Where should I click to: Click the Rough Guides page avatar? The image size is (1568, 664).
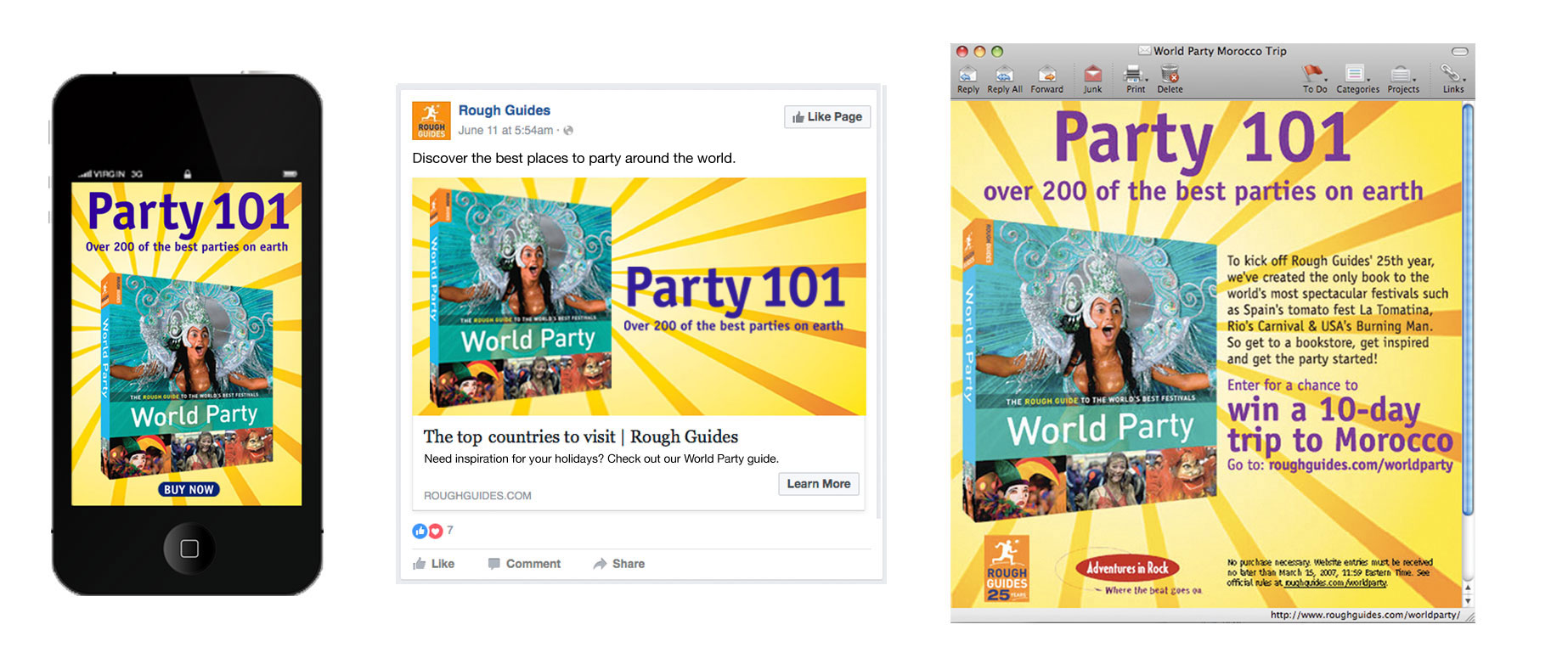point(431,121)
